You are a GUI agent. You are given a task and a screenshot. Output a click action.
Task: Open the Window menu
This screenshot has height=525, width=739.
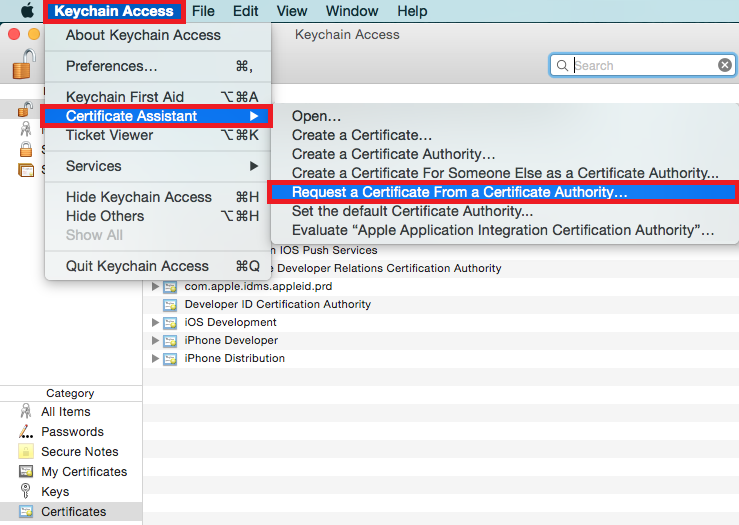tap(352, 11)
